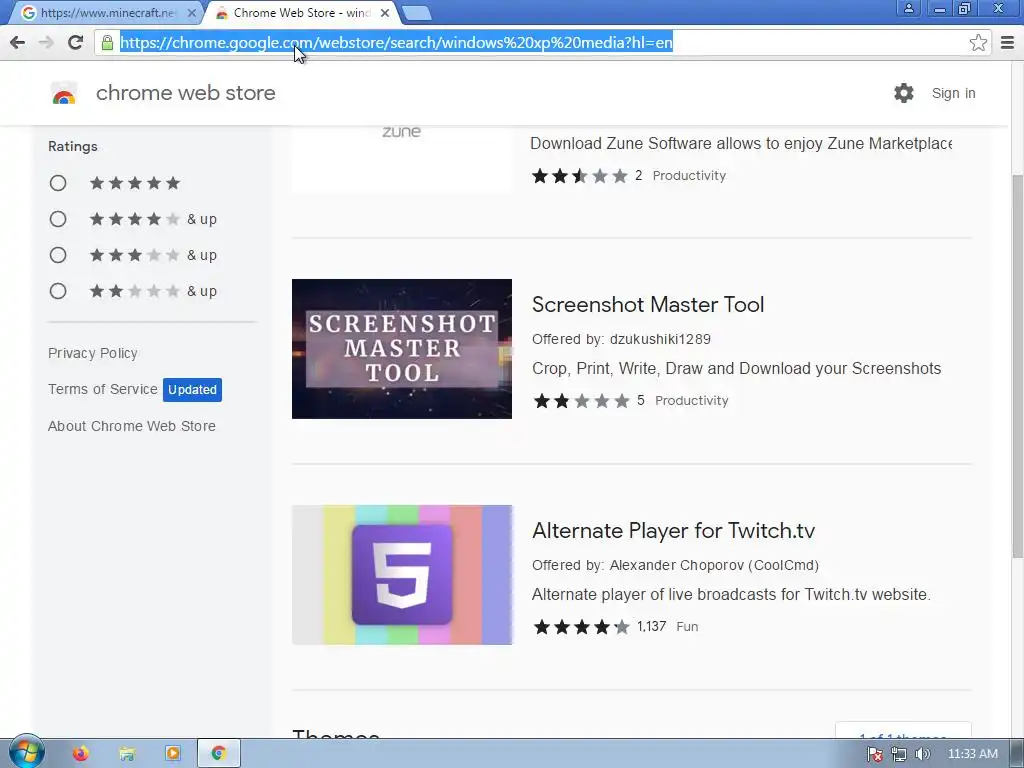Click the Alternate Player HTML5 thumbnail
The width and height of the screenshot is (1024, 768).
pyautogui.click(x=402, y=575)
